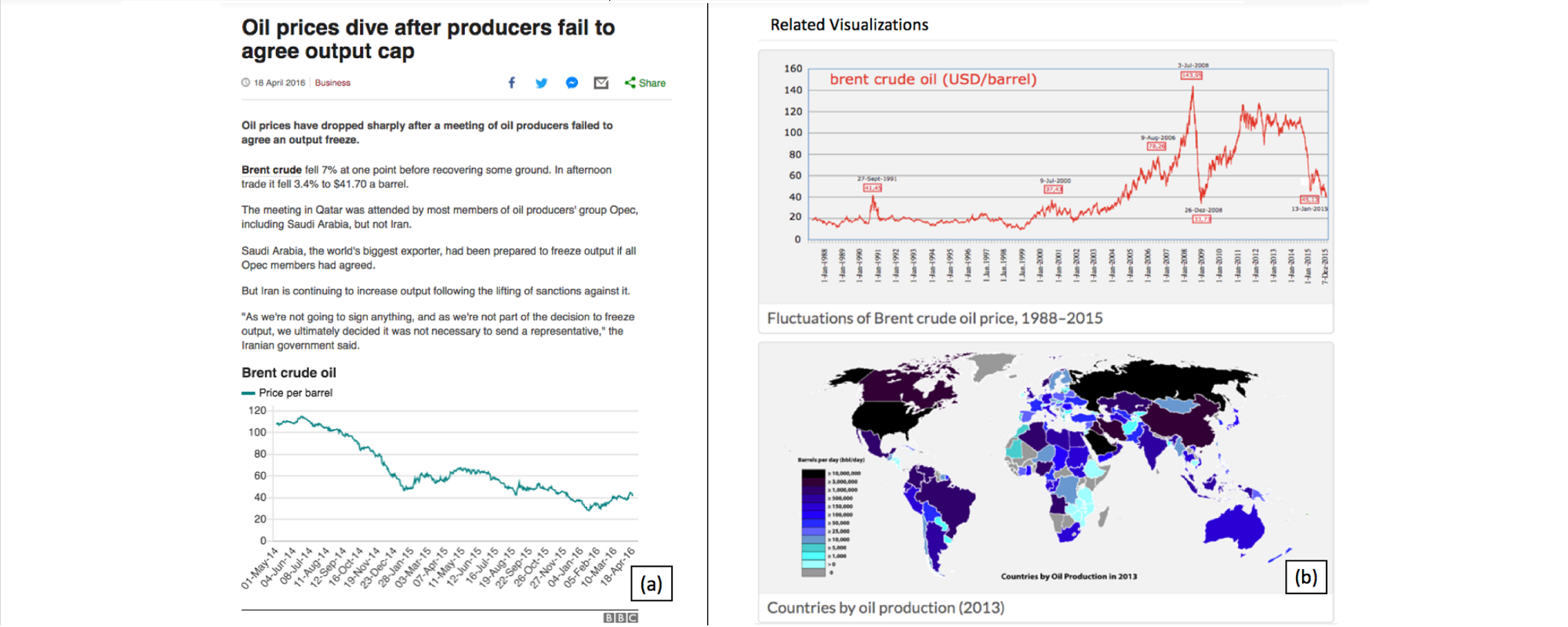Open the world oil production map thumbnail

tap(1045, 468)
